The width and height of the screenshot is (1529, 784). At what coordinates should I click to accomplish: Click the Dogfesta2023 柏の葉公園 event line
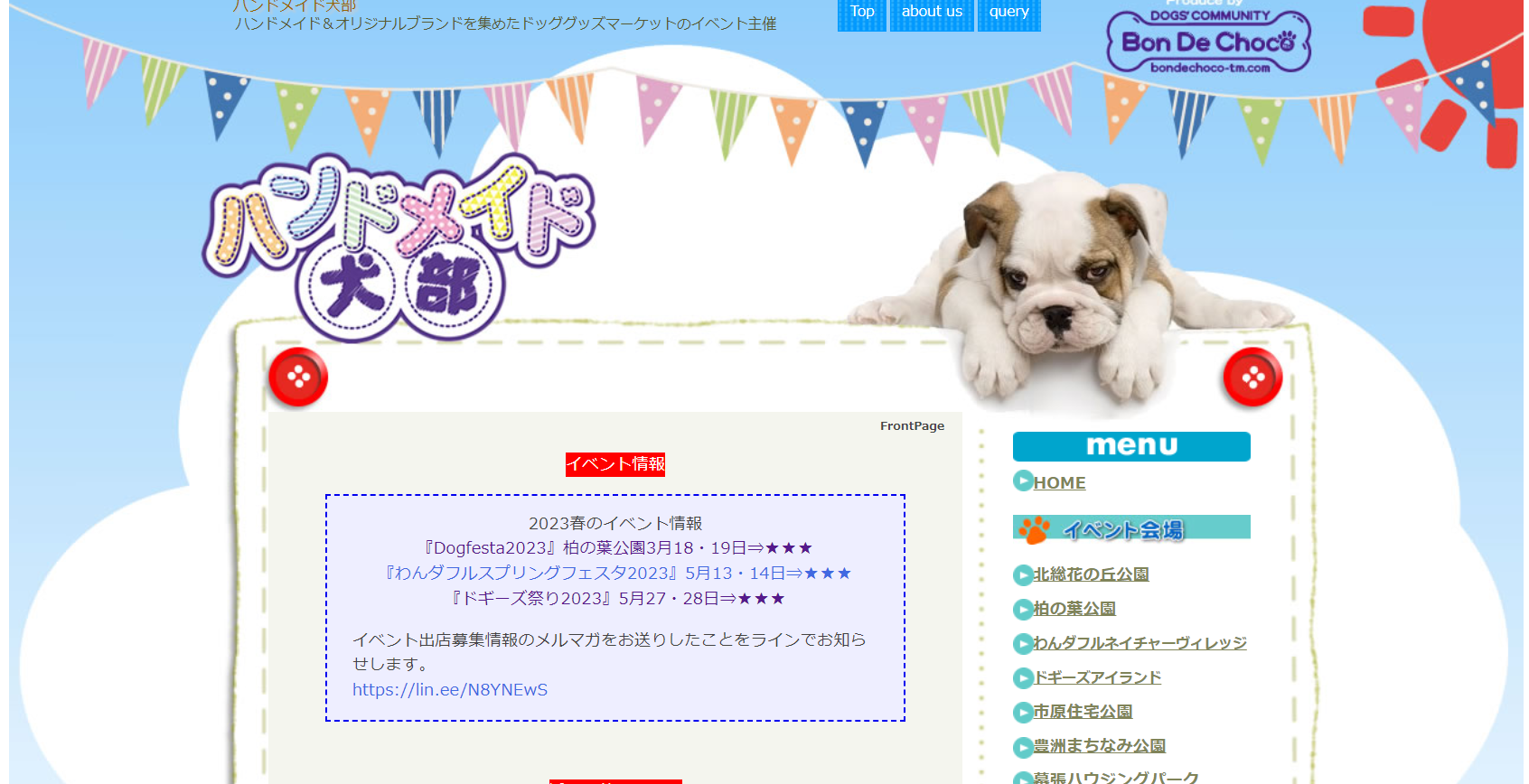617,548
